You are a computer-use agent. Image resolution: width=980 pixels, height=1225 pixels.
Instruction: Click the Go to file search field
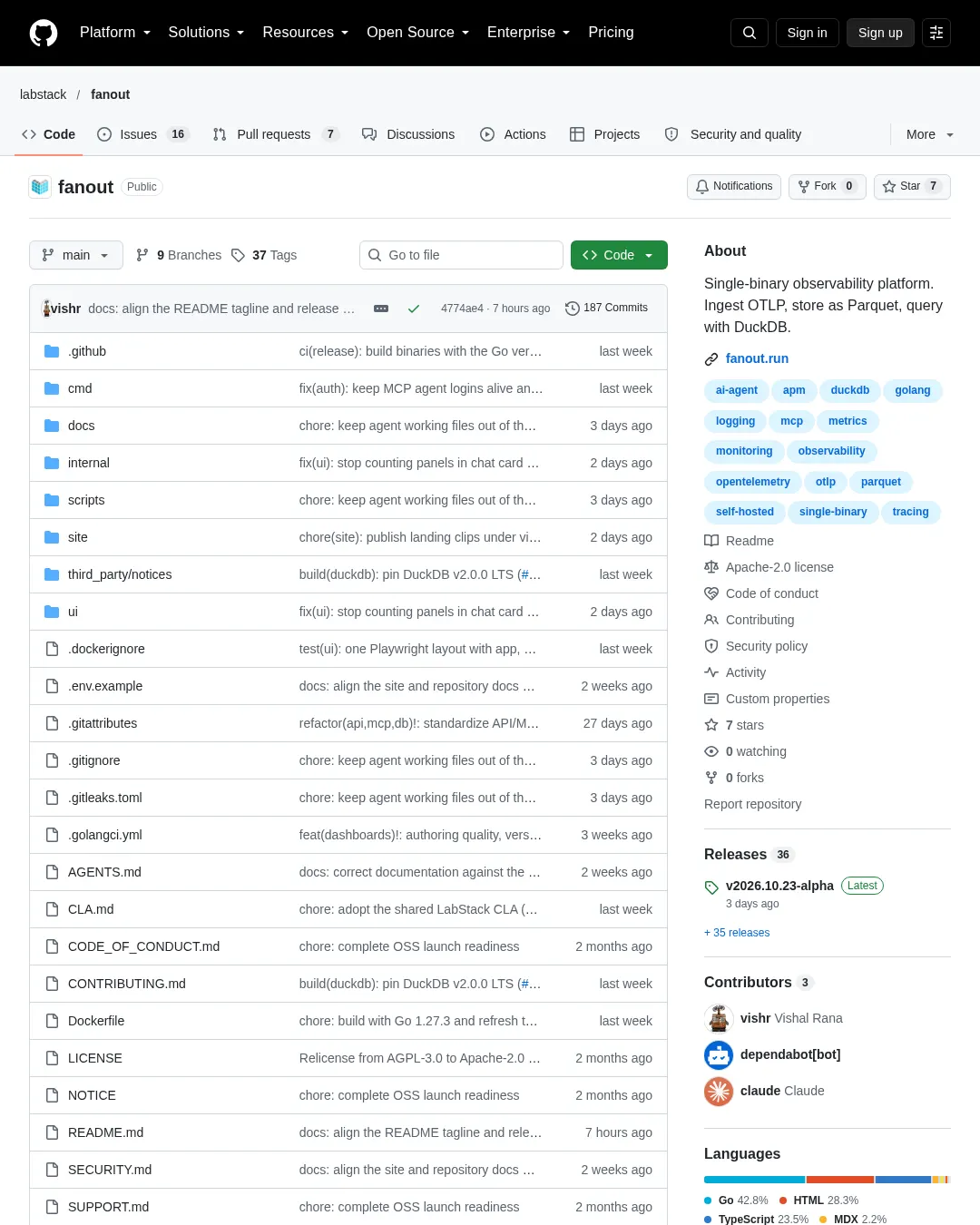click(x=461, y=255)
